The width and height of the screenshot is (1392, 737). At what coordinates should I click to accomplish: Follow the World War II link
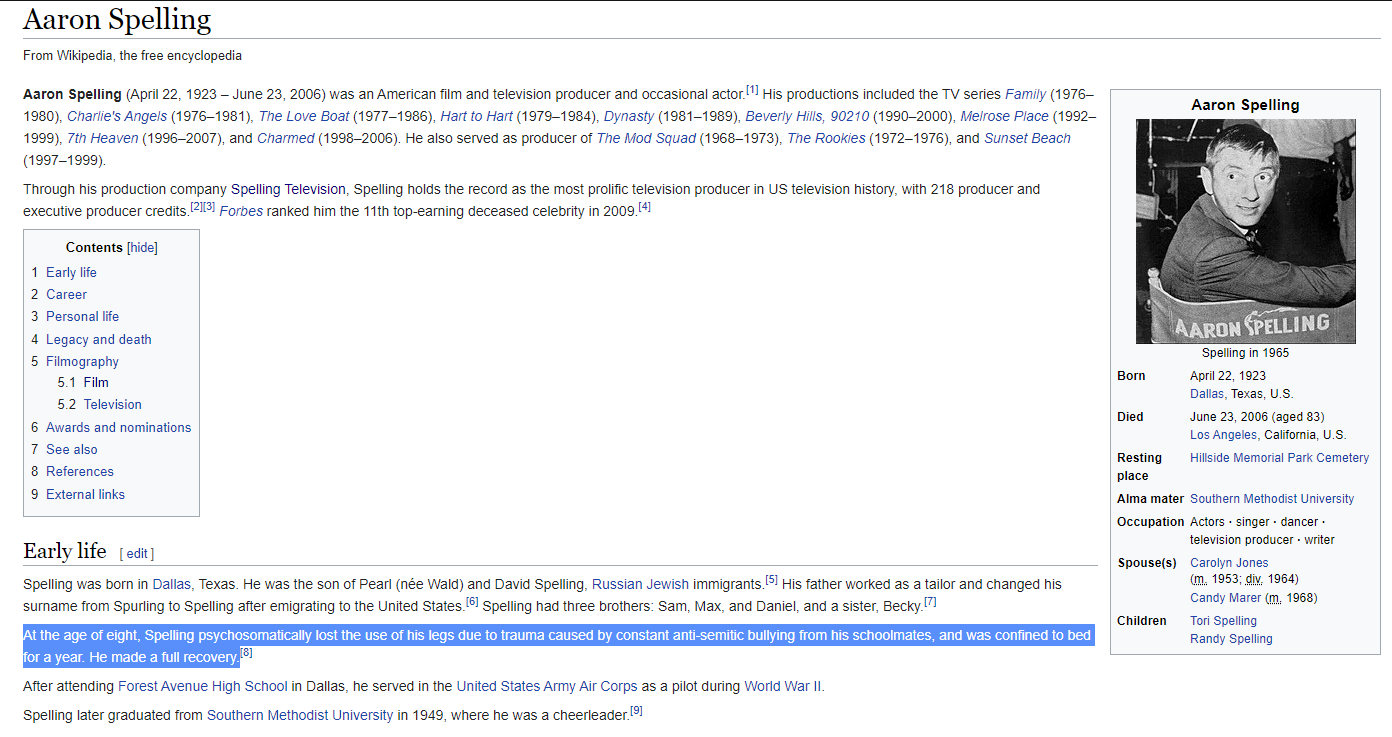point(782,686)
